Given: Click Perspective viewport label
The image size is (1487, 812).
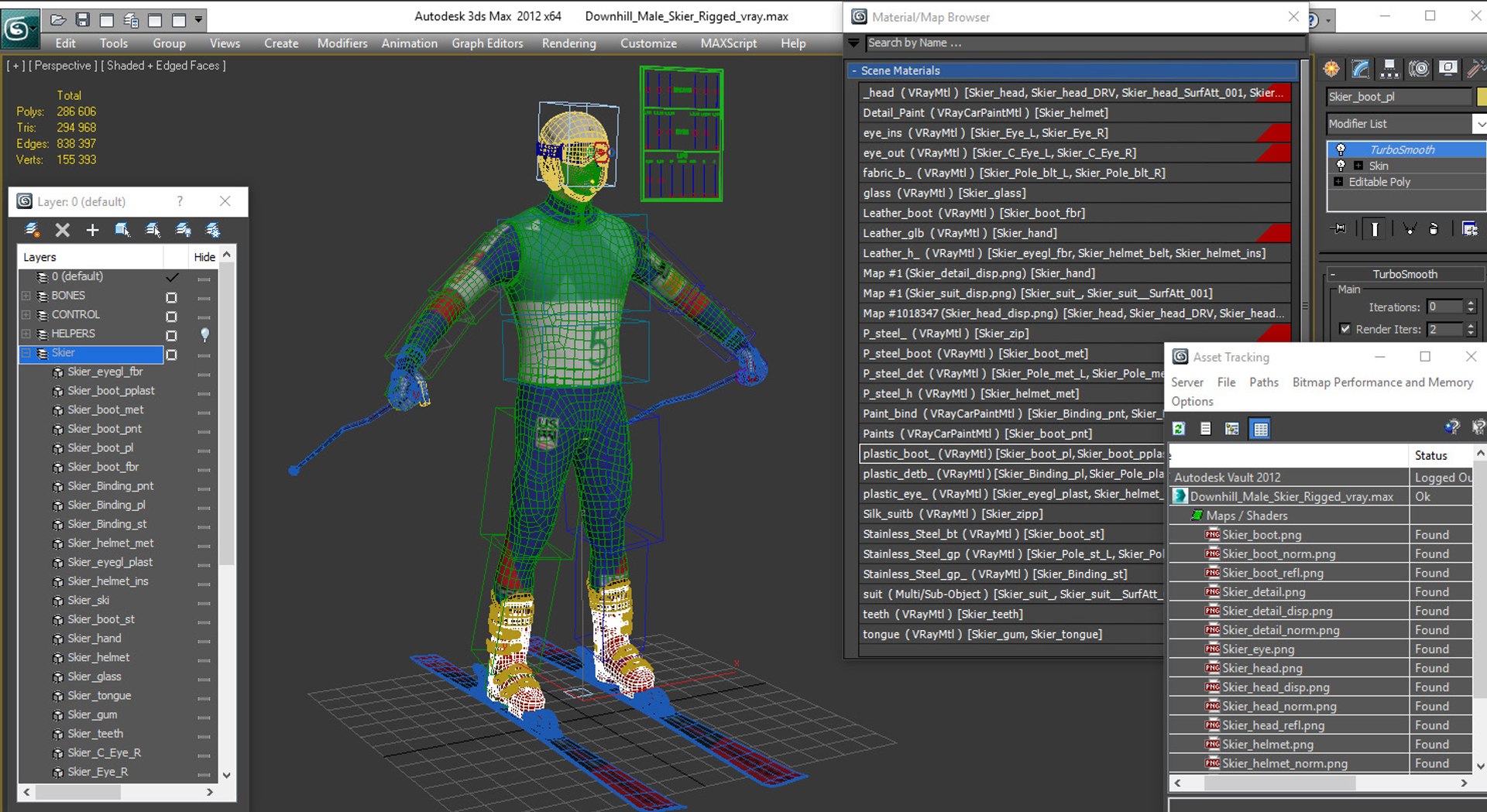Looking at the screenshot, I should [63, 66].
